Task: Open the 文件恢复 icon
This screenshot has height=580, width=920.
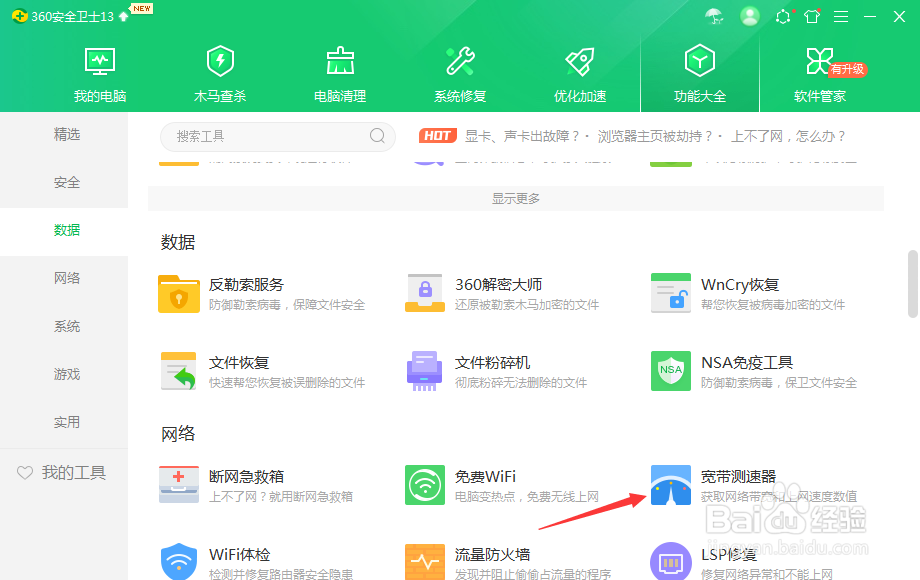Action: [x=179, y=371]
